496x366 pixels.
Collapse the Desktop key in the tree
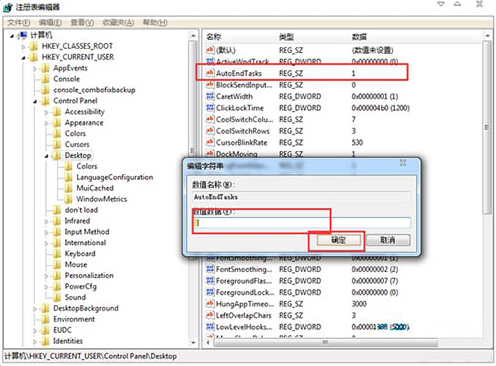[x=46, y=156]
